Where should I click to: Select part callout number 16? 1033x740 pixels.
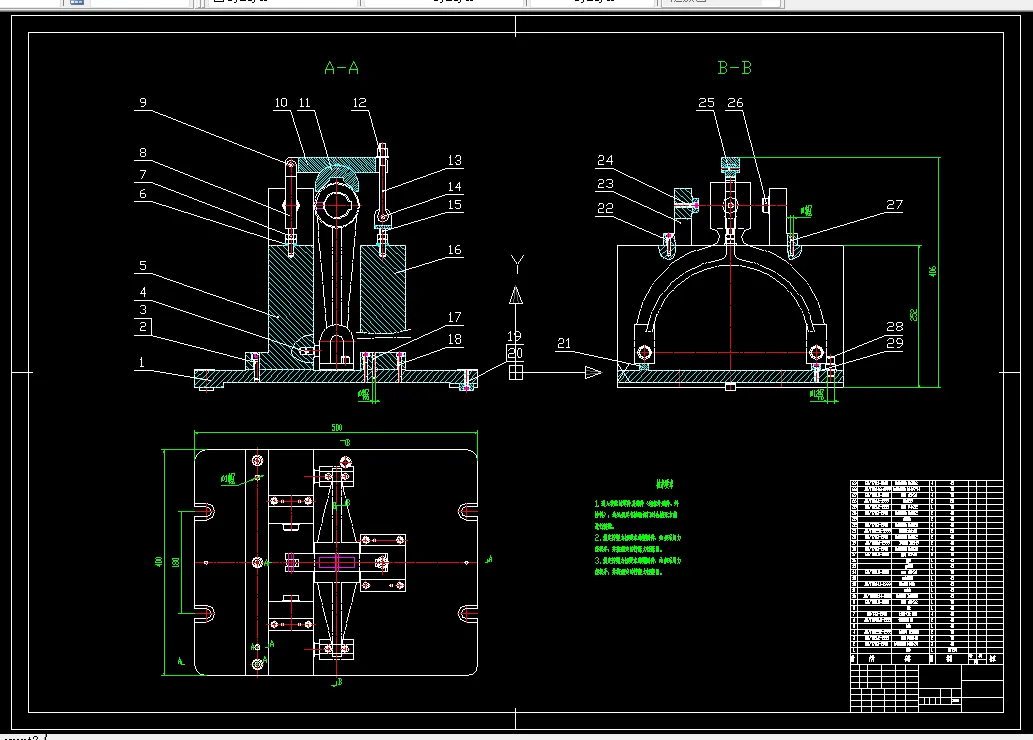455,250
